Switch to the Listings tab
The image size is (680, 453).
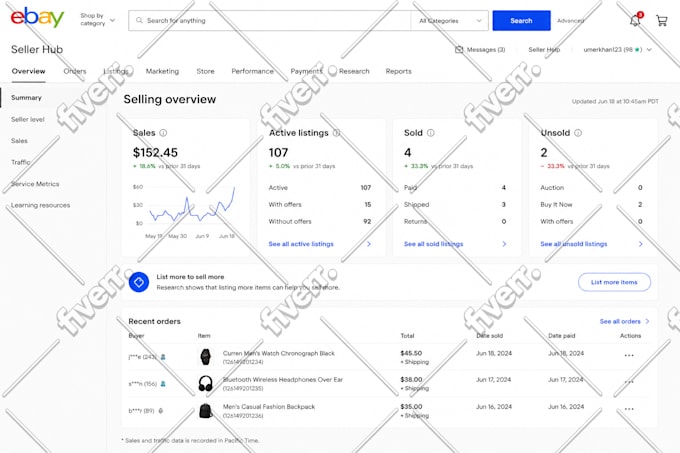point(116,71)
